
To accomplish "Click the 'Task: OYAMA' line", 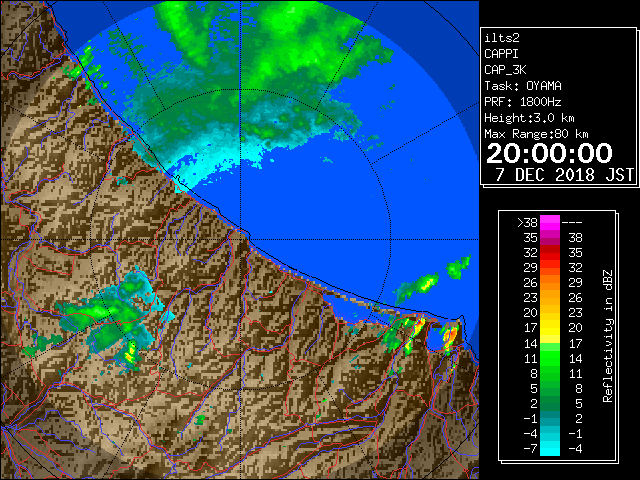I will [523, 86].
